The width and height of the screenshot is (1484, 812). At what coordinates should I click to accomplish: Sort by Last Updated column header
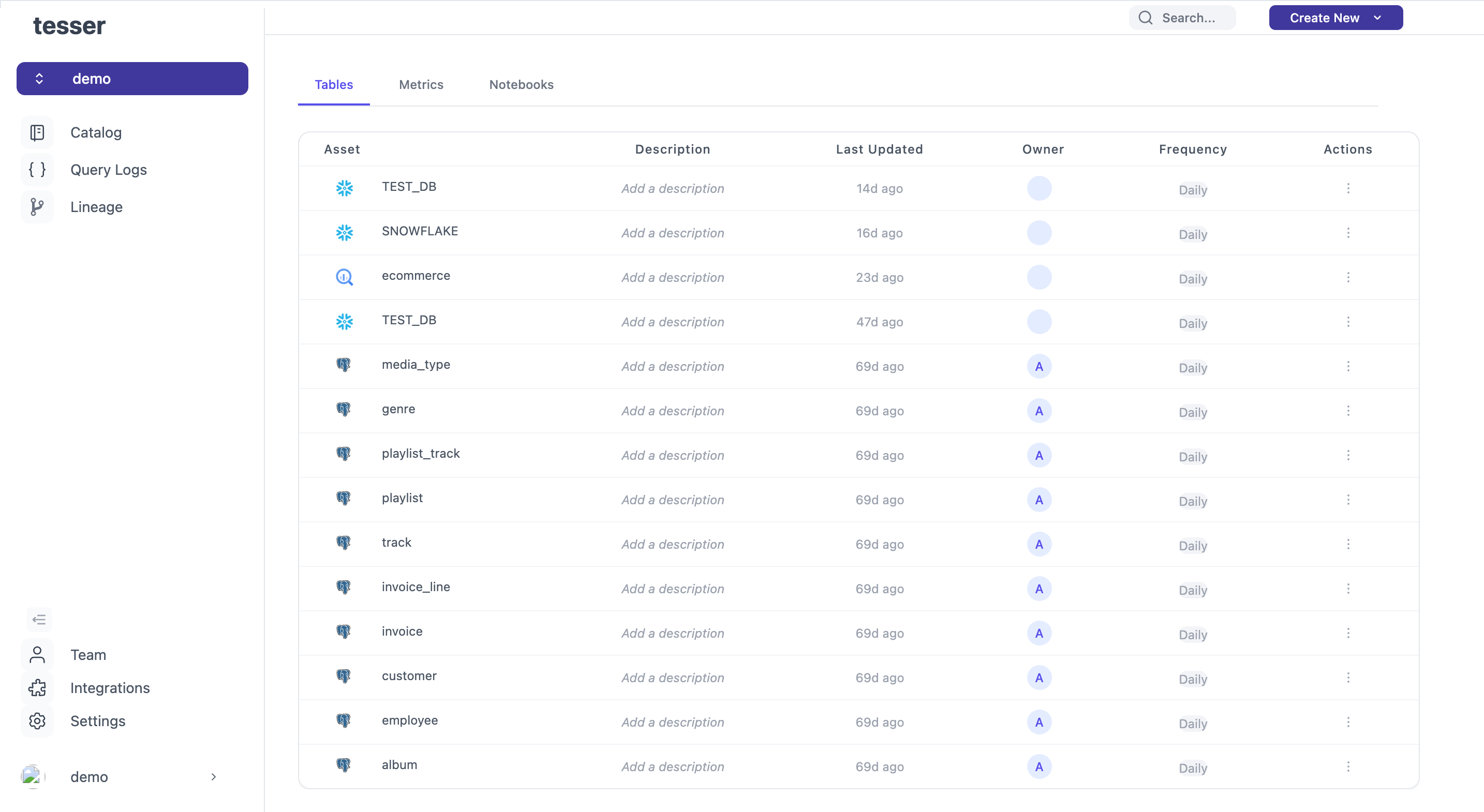coord(879,149)
